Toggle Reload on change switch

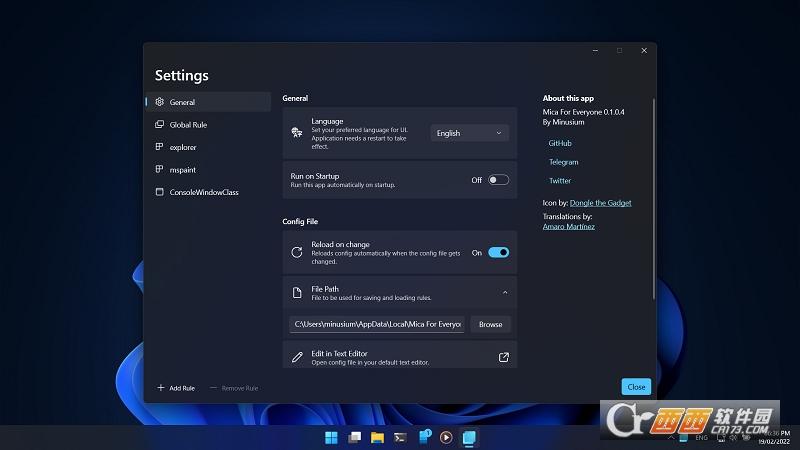[498, 253]
